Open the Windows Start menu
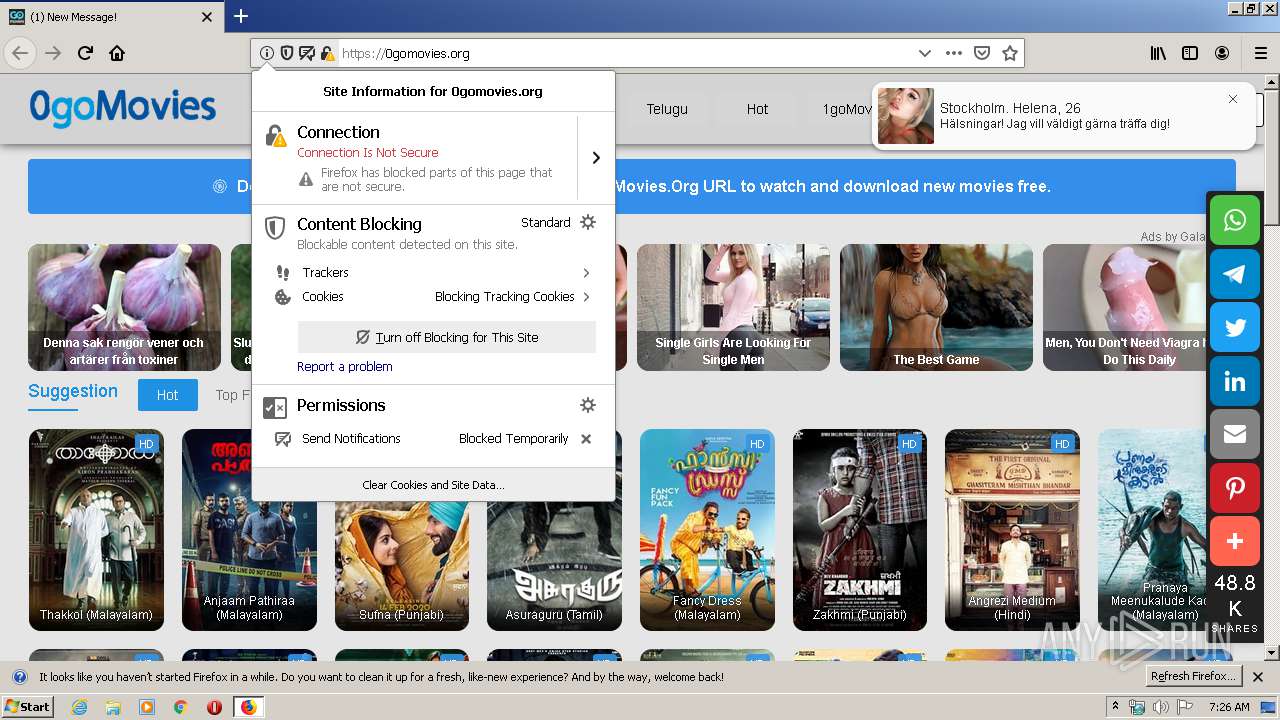Screen dimensions: 1280x720 [x=28, y=706]
